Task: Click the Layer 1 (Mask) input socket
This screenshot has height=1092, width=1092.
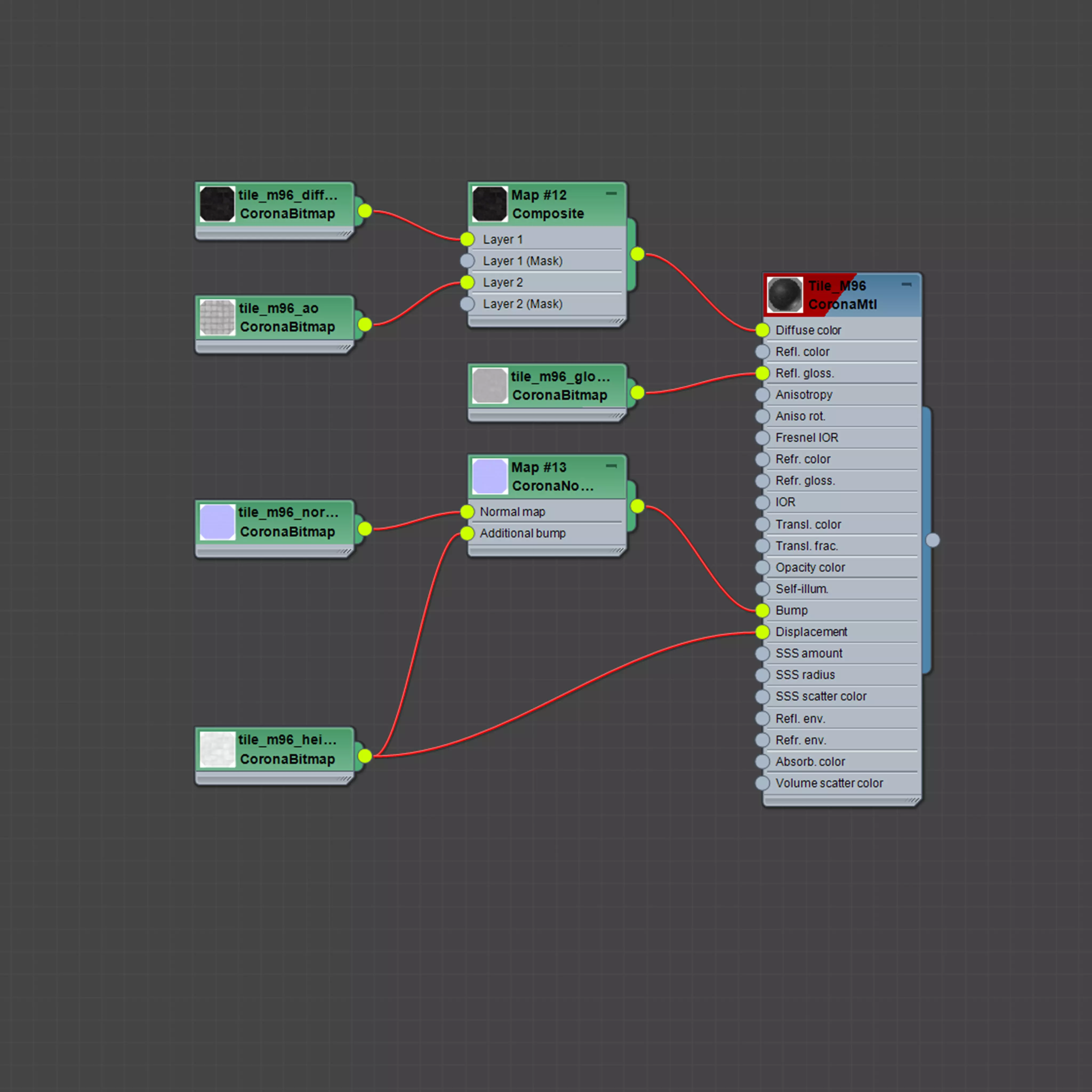Action: click(x=467, y=260)
